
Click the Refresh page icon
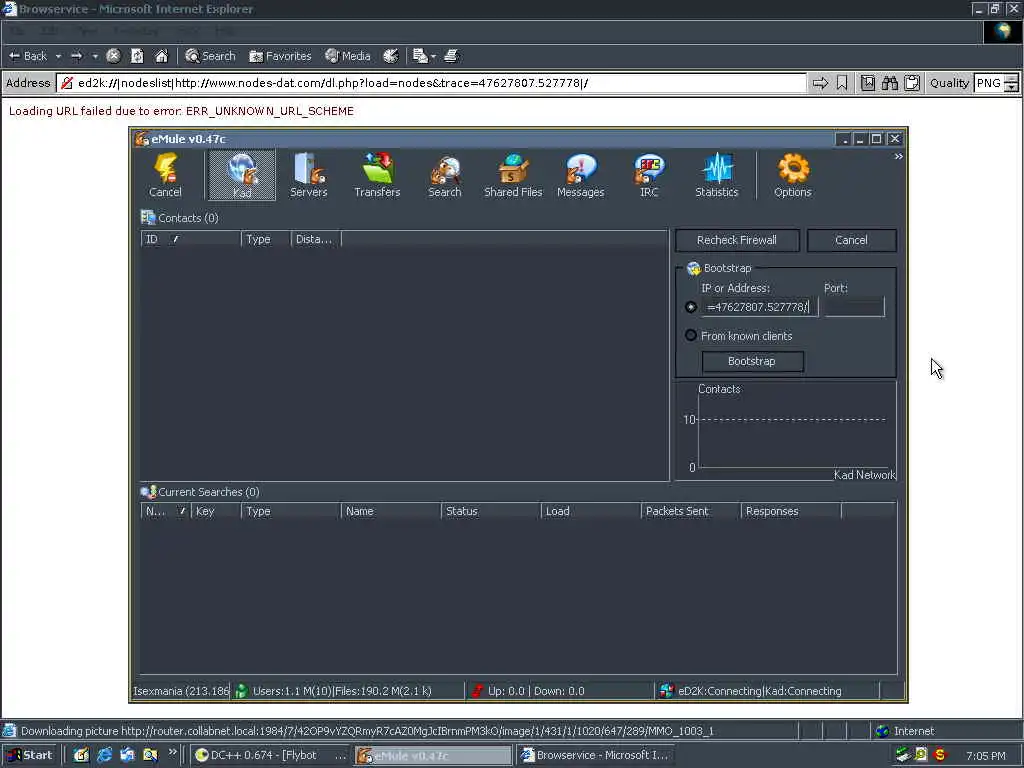click(137, 56)
